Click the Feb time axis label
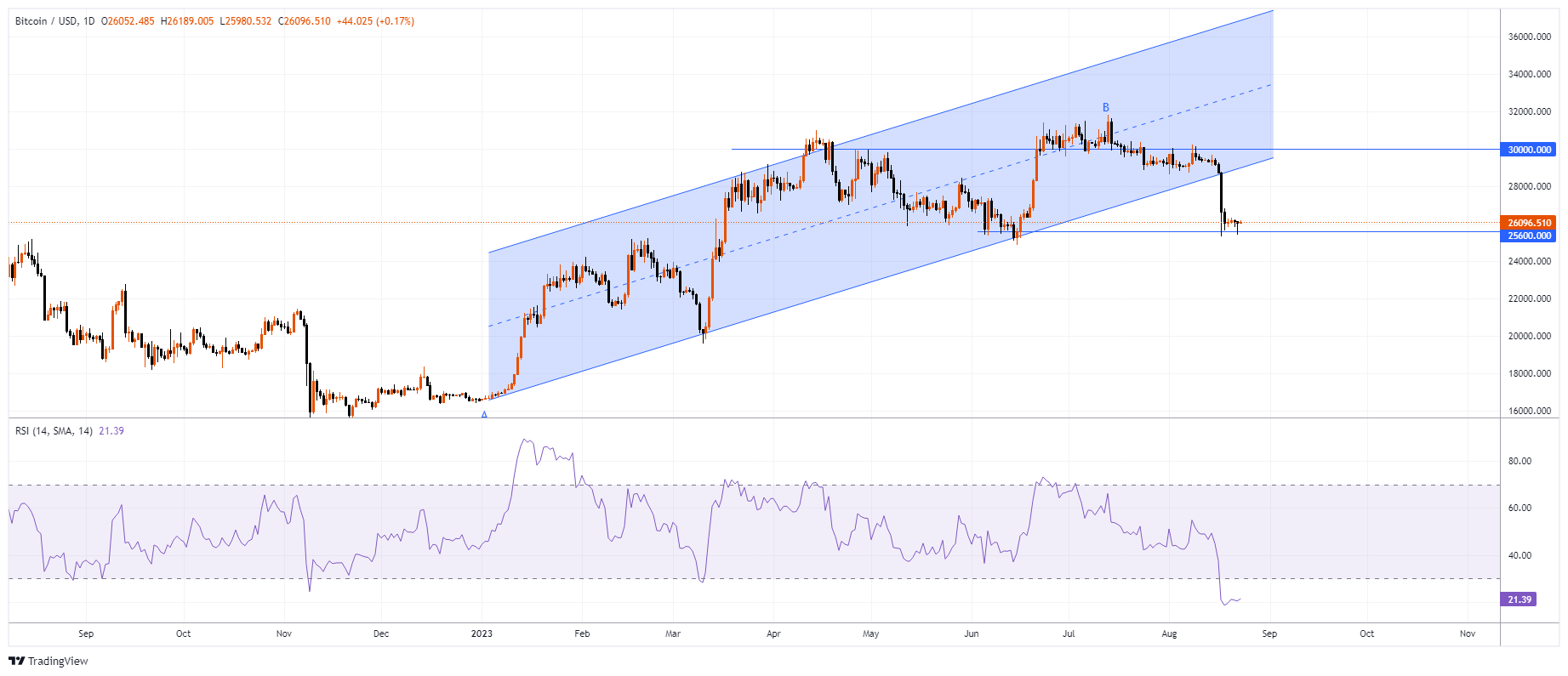 (x=582, y=633)
